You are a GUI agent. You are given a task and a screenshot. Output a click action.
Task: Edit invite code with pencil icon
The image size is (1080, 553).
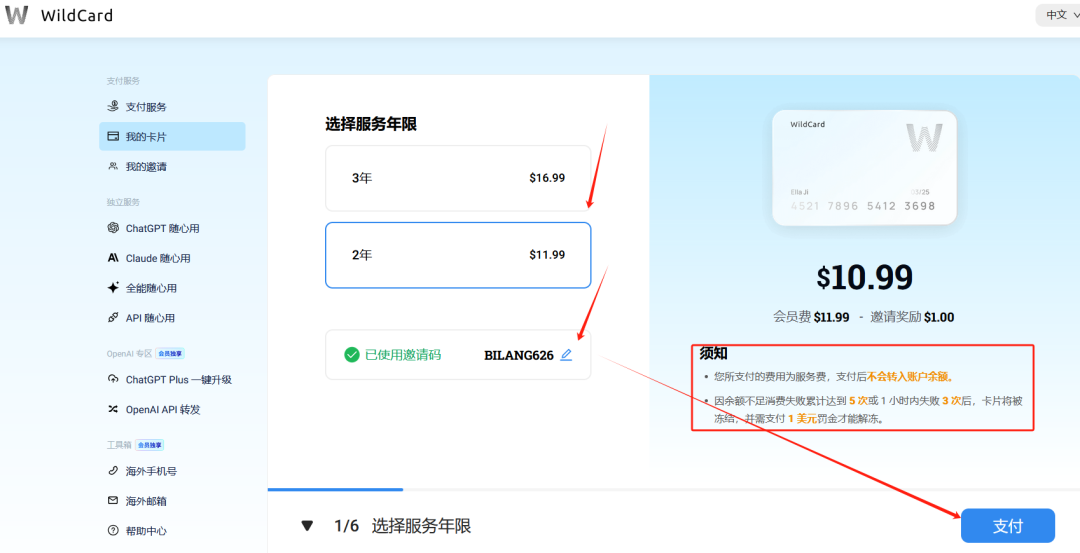click(566, 355)
